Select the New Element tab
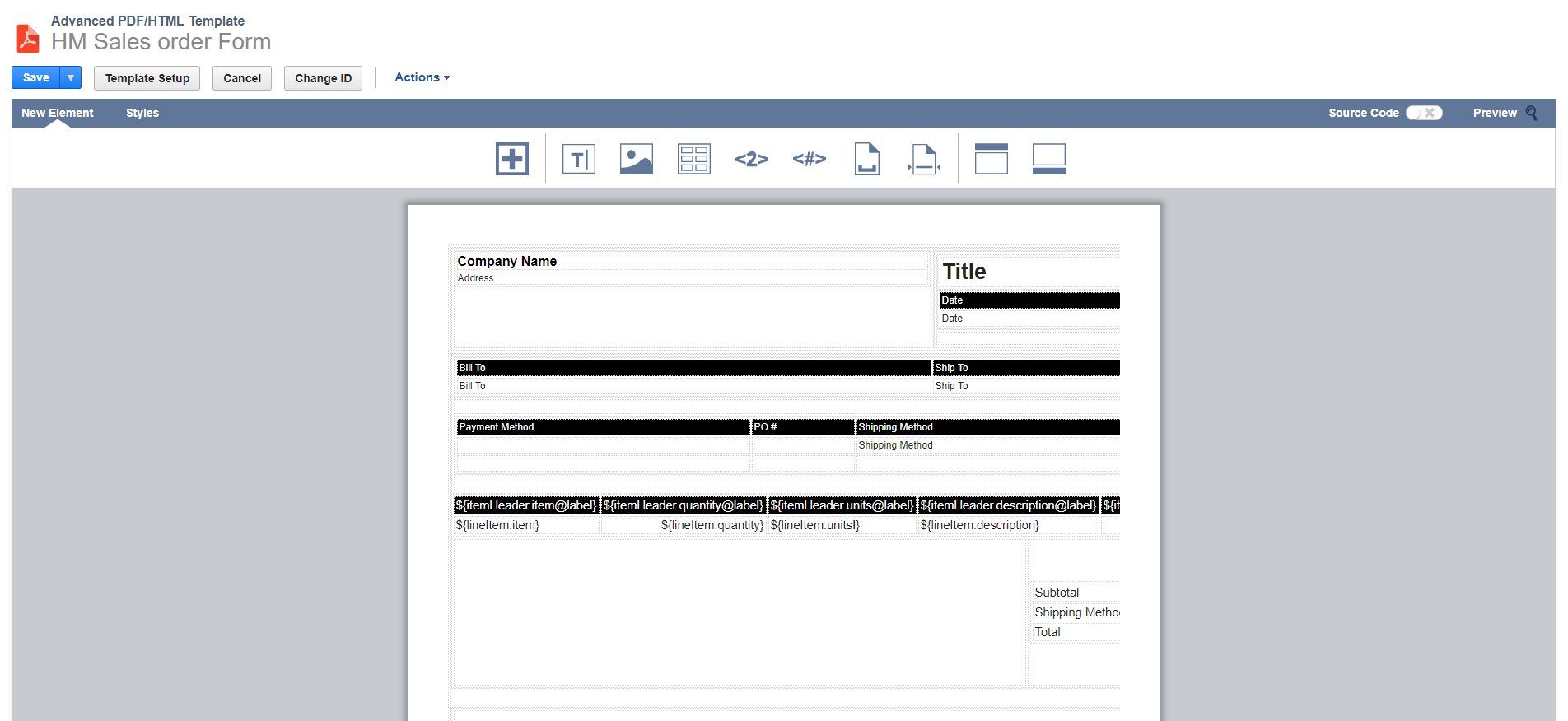1568x721 pixels. click(58, 113)
